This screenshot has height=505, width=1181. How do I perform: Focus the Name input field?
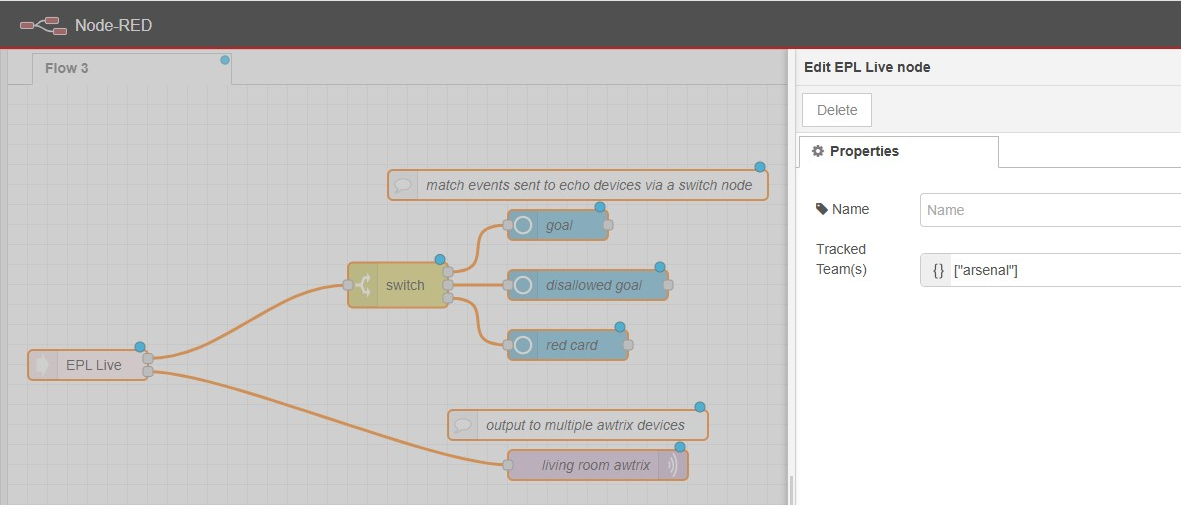(x=1050, y=210)
